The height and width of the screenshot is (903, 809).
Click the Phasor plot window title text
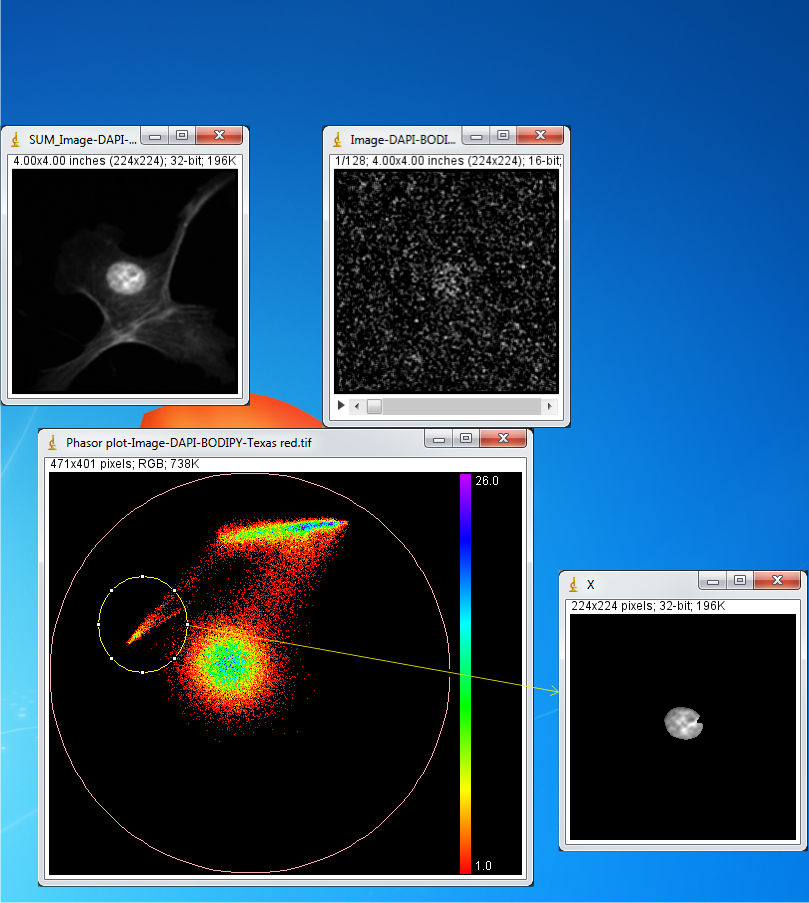189,443
